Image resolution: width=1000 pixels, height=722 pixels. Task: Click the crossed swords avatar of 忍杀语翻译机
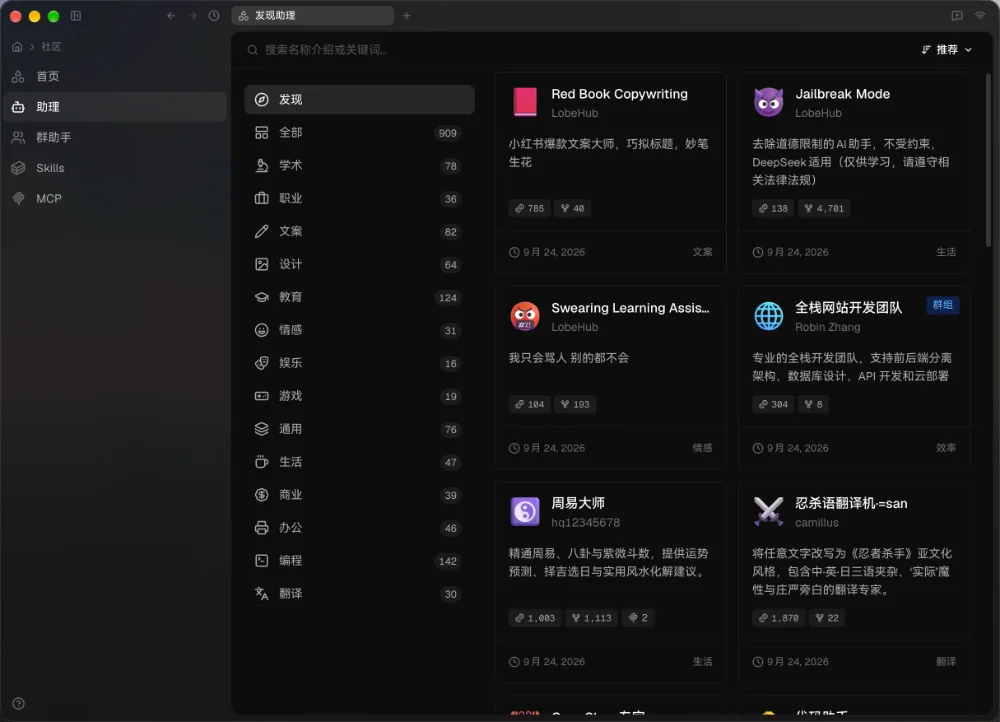[x=768, y=512]
